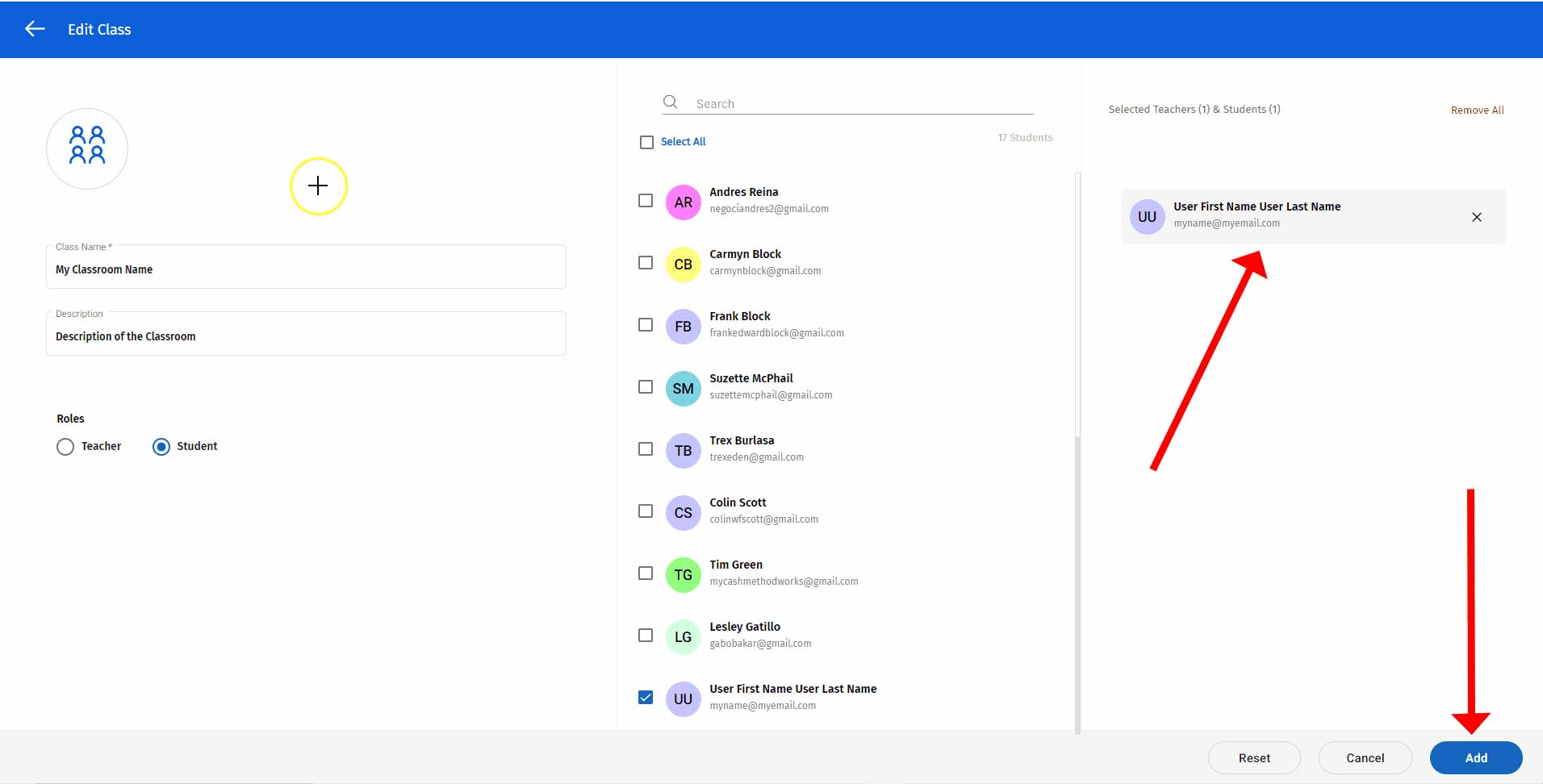Remove selected user with the X icon
The width and height of the screenshot is (1543, 784).
click(1477, 217)
